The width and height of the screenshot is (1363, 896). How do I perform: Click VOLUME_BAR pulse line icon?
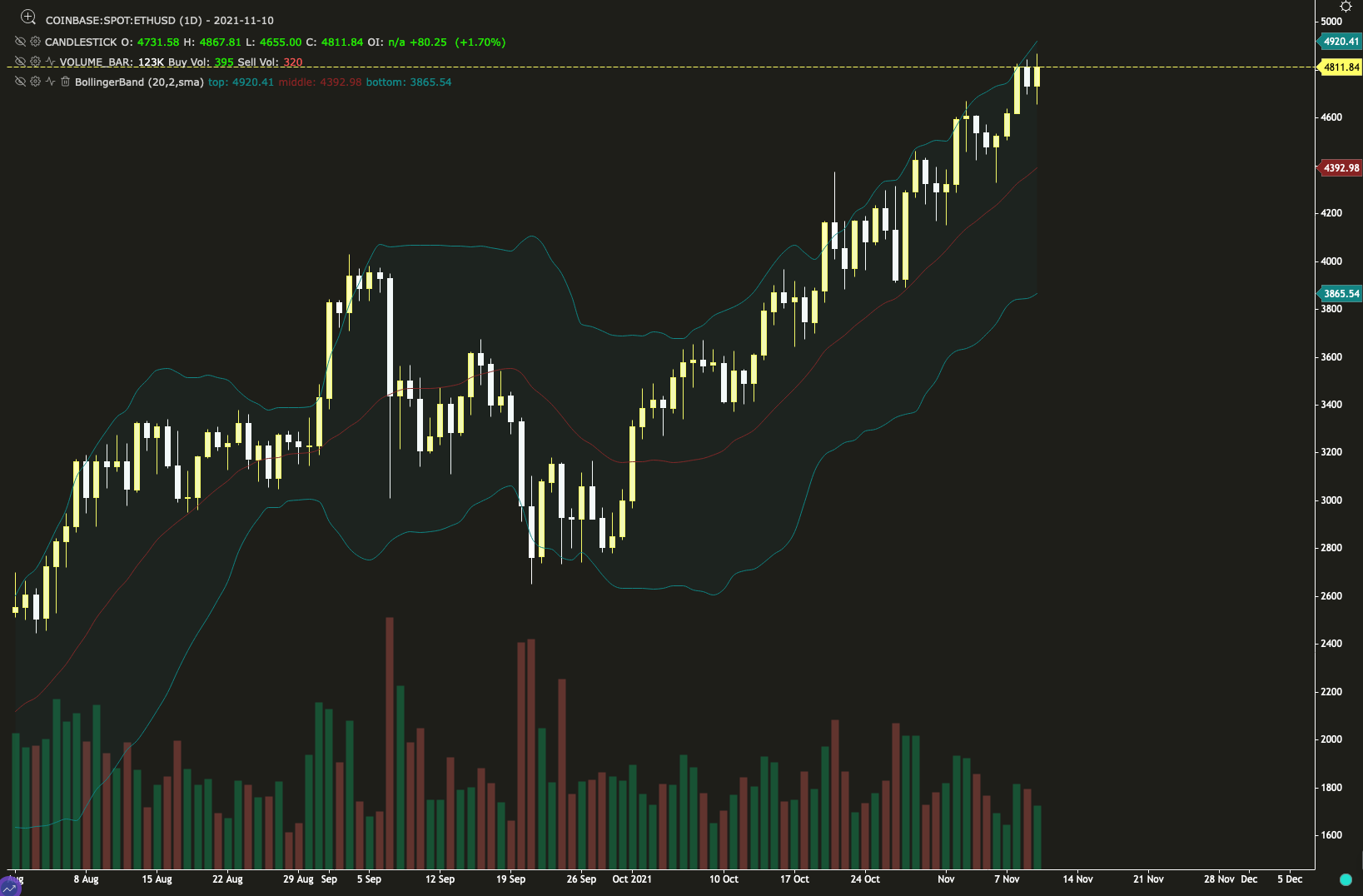coord(51,62)
